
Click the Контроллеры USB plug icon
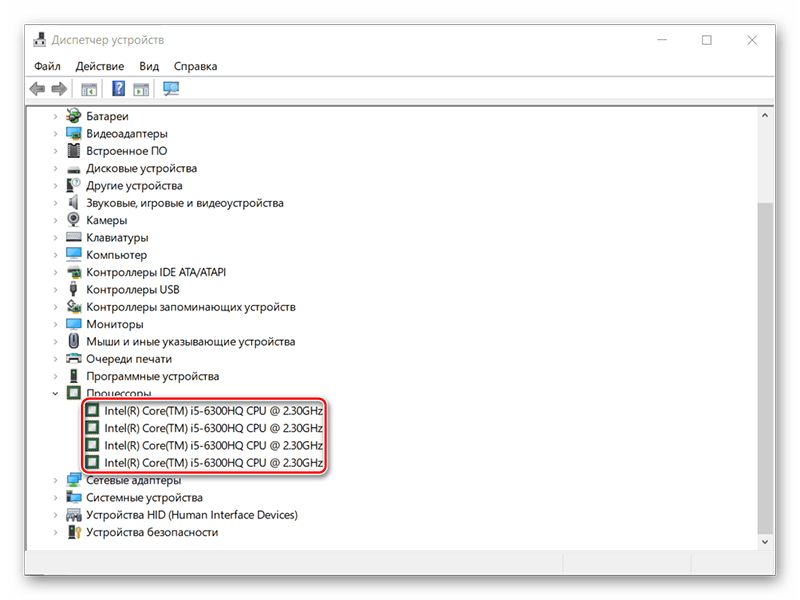[73, 289]
